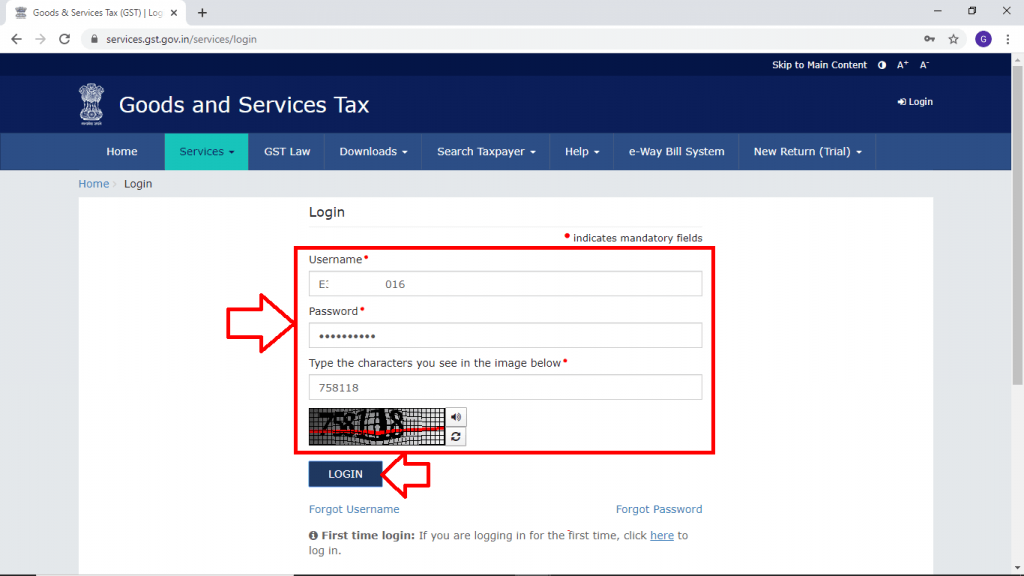Image resolution: width=1024 pixels, height=576 pixels.
Task: Increase font size with the A+ icon
Action: [903, 65]
